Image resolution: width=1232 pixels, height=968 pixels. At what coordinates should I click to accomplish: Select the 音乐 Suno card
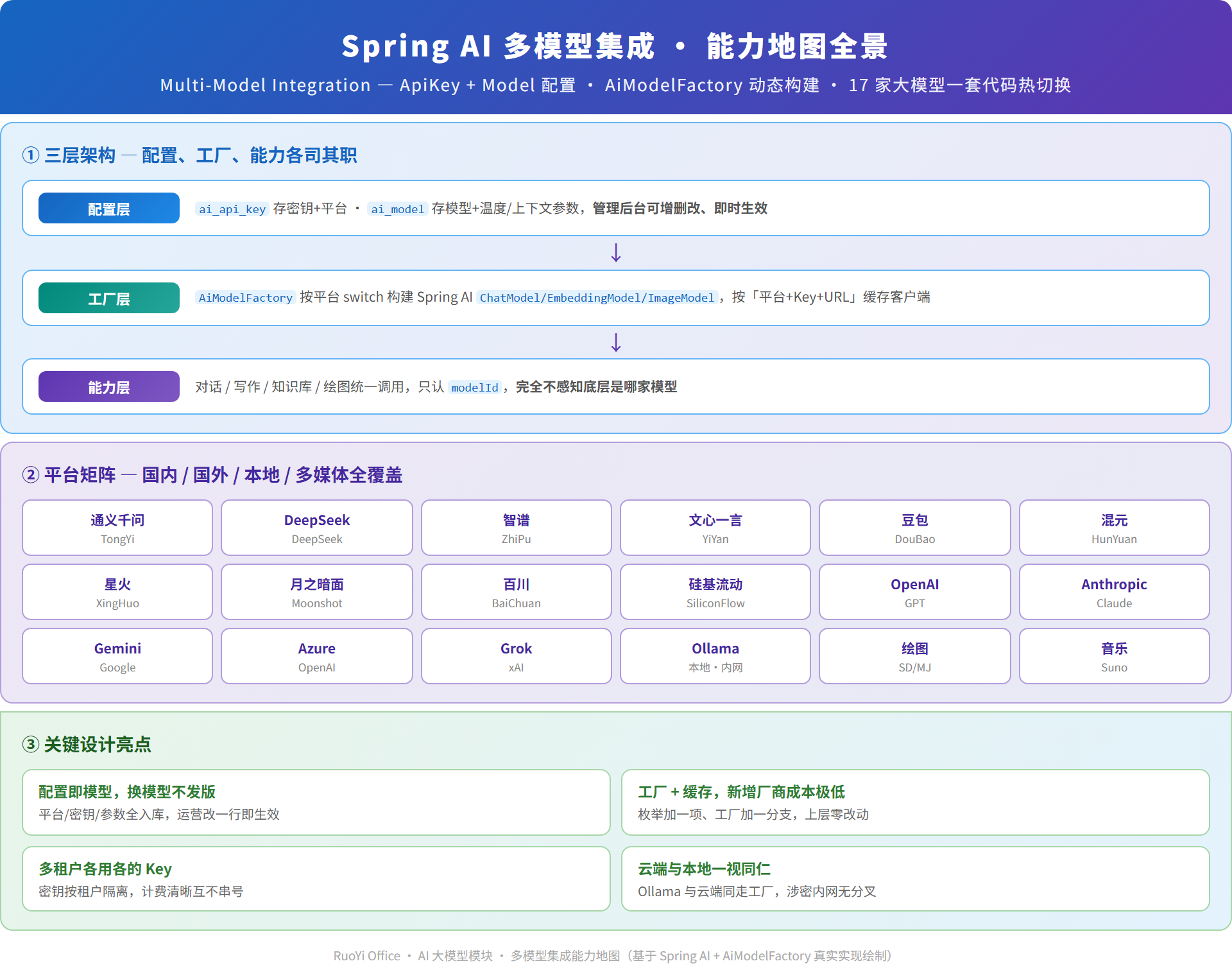tap(1115, 656)
